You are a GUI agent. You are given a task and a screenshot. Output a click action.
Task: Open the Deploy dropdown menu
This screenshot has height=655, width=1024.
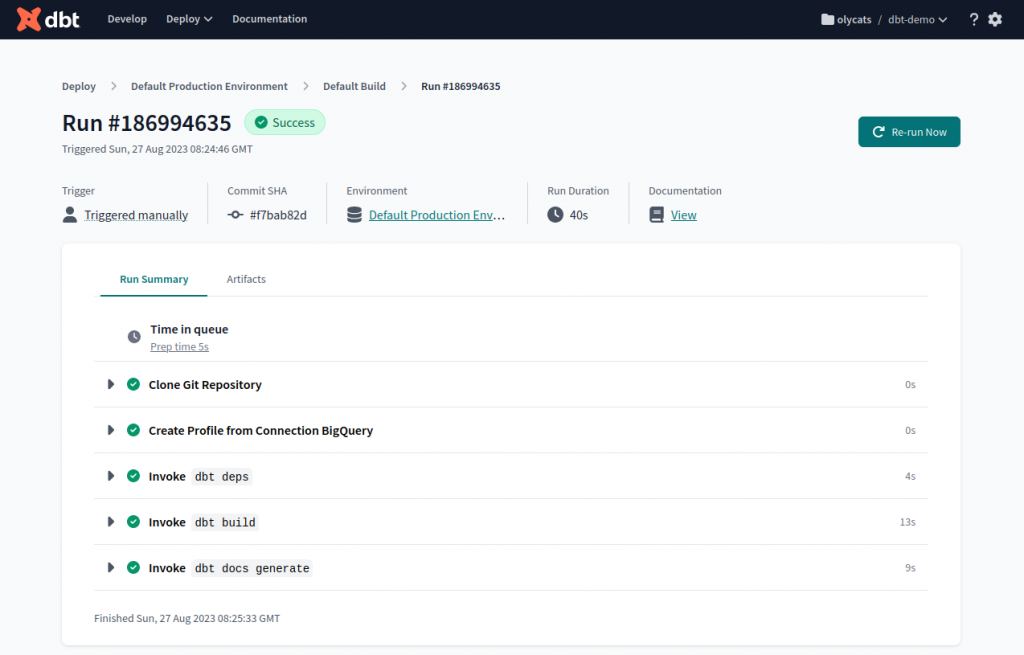[189, 19]
